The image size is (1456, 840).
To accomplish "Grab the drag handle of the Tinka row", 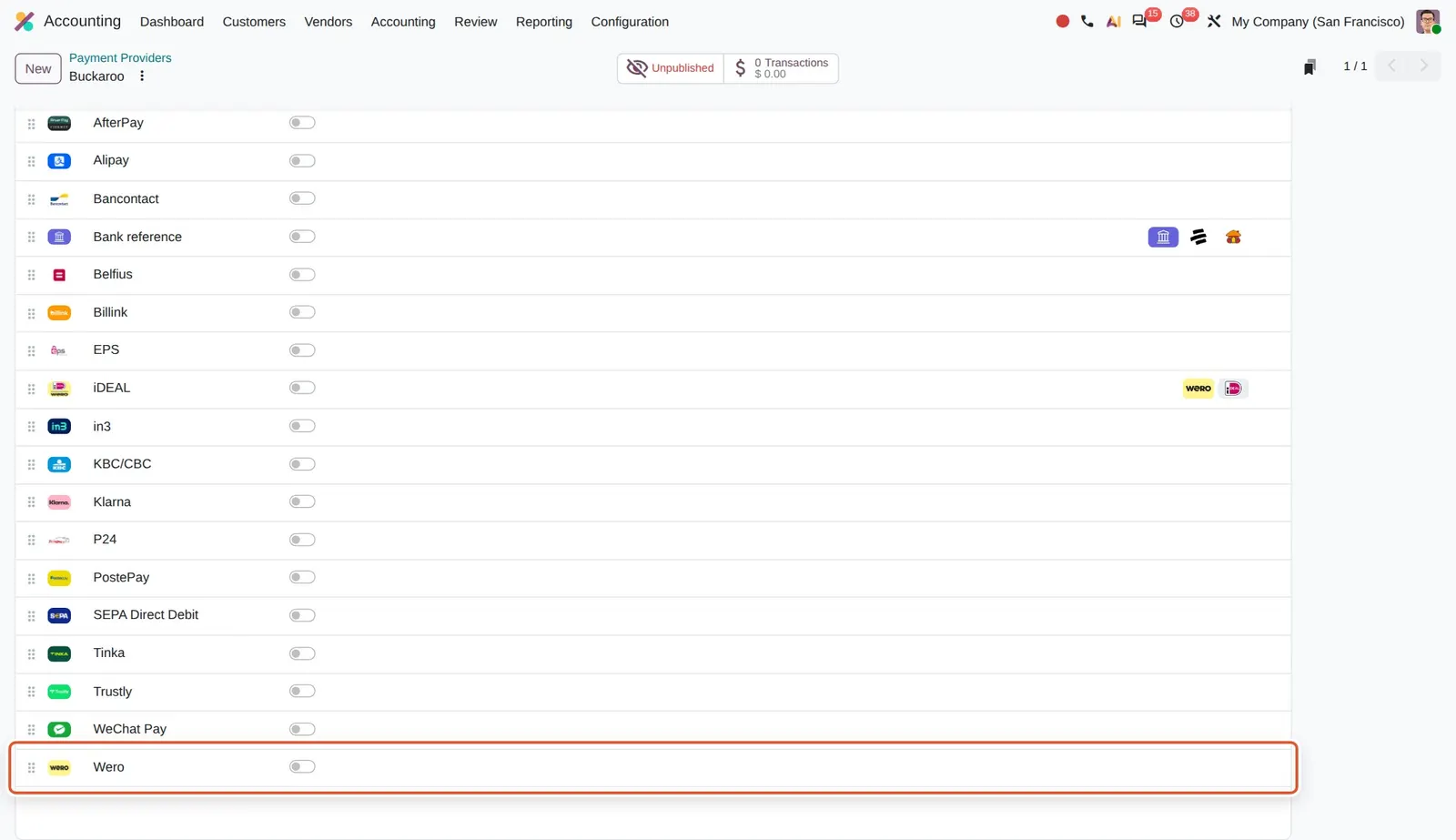I will [31, 654].
